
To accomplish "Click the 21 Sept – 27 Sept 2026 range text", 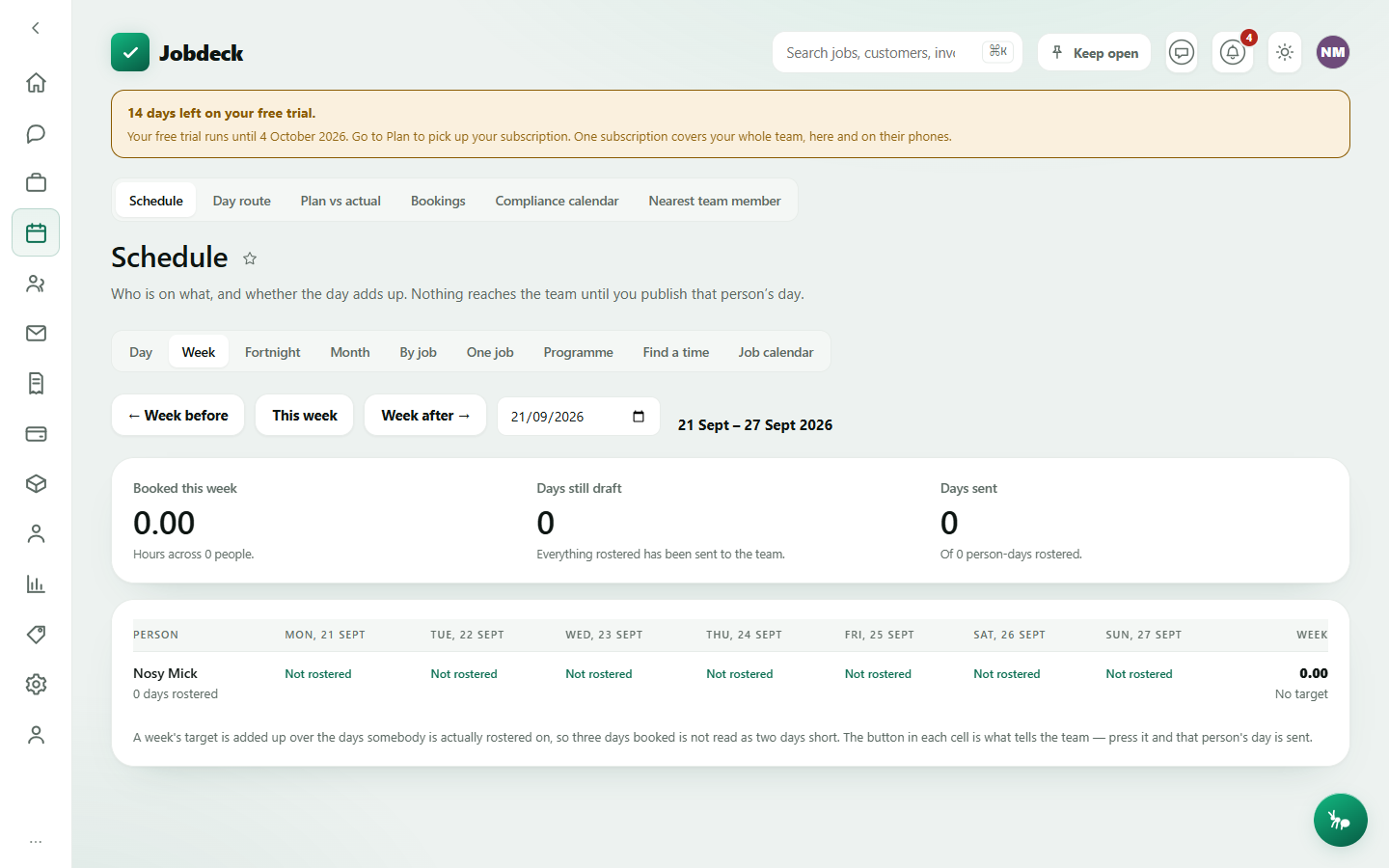I will (755, 425).
